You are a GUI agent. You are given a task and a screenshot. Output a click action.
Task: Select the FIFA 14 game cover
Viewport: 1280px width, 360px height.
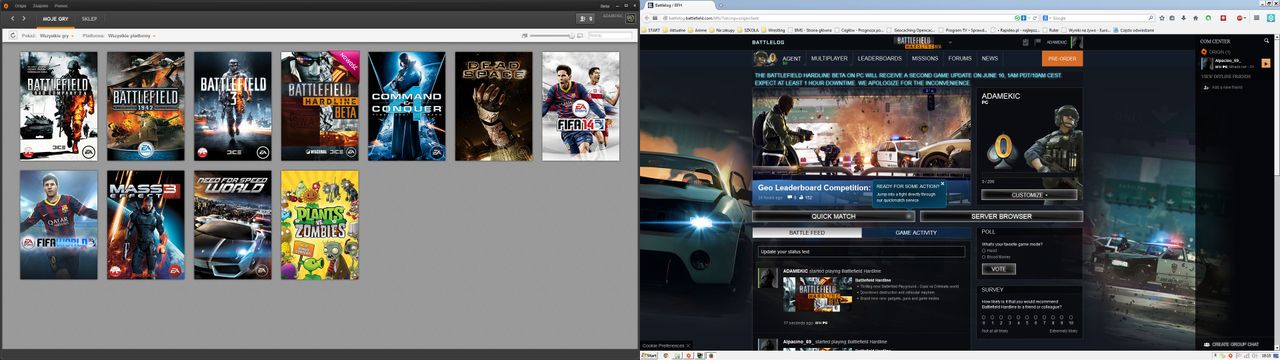pos(581,106)
